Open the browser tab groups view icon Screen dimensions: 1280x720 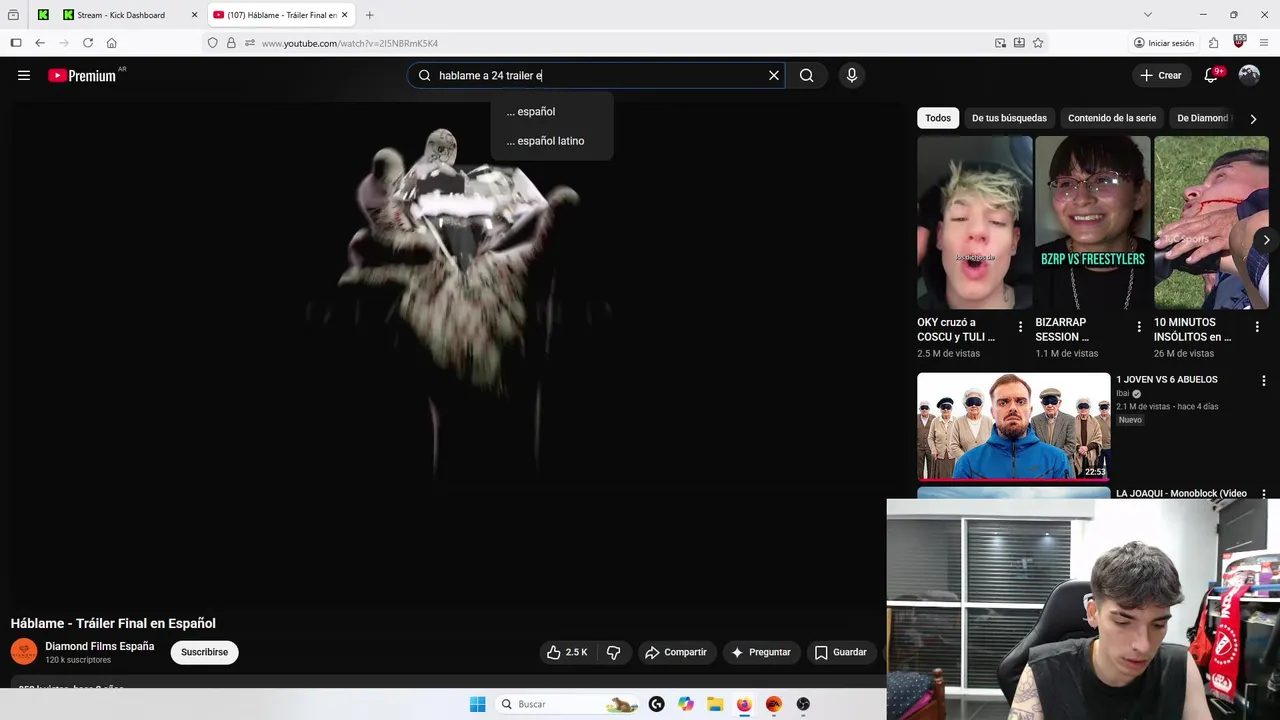click(x=13, y=15)
